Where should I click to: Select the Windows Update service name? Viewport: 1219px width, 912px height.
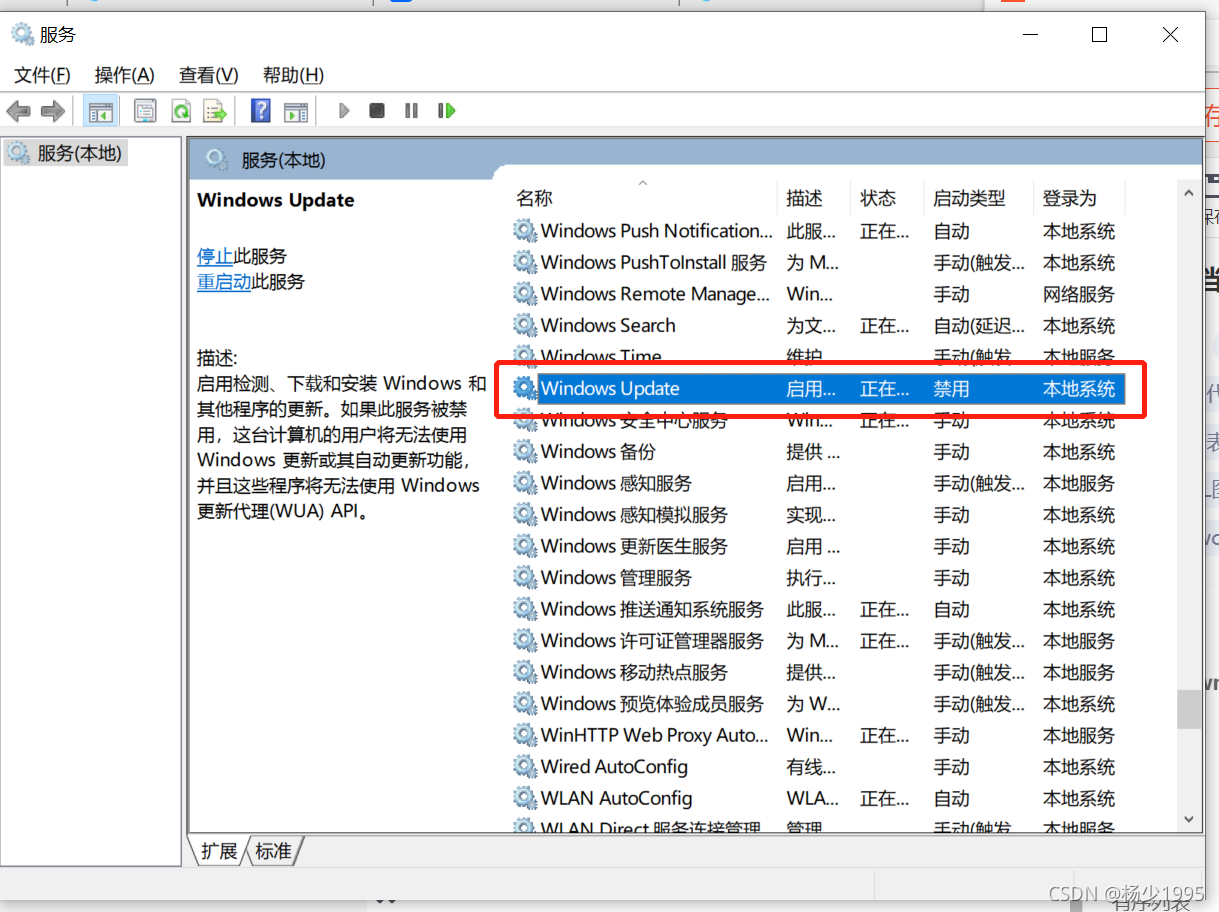(610, 388)
